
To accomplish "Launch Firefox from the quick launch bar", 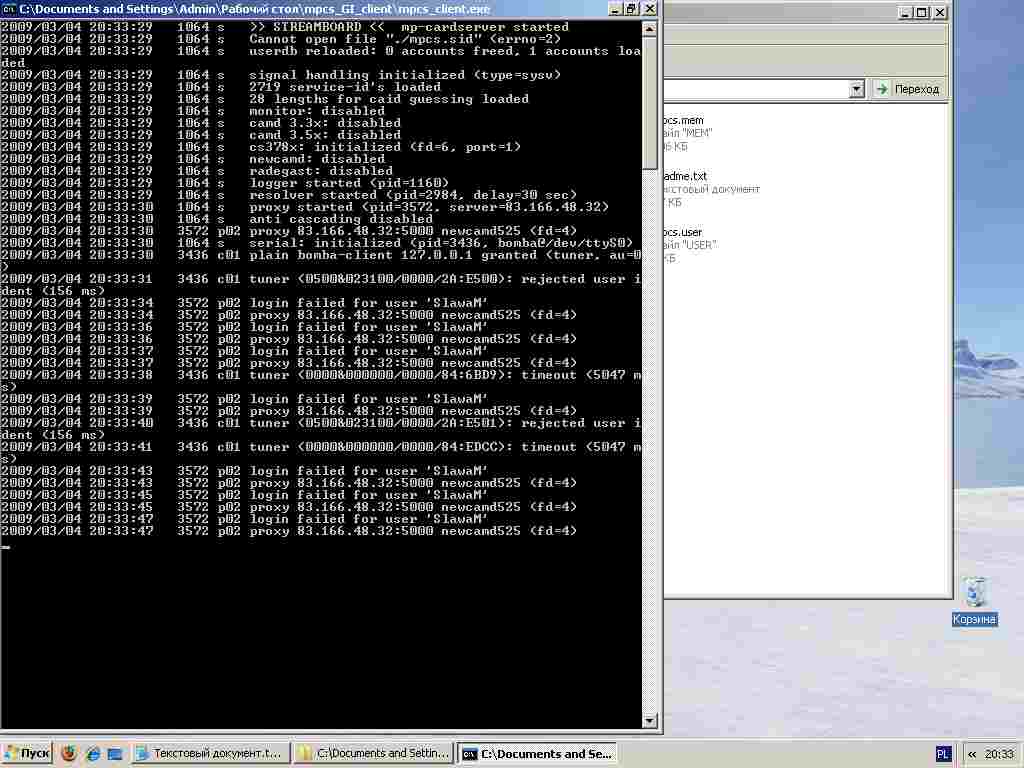I will tap(69, 753).
